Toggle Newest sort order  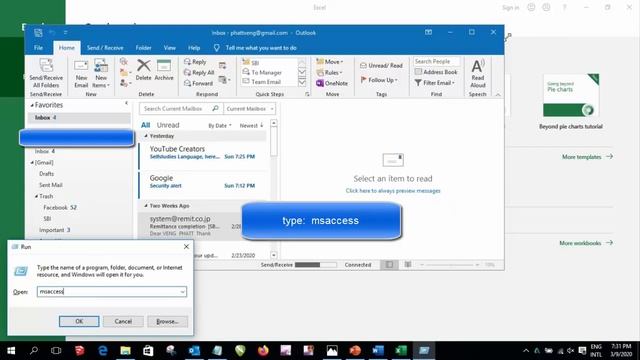pos(251,125)
